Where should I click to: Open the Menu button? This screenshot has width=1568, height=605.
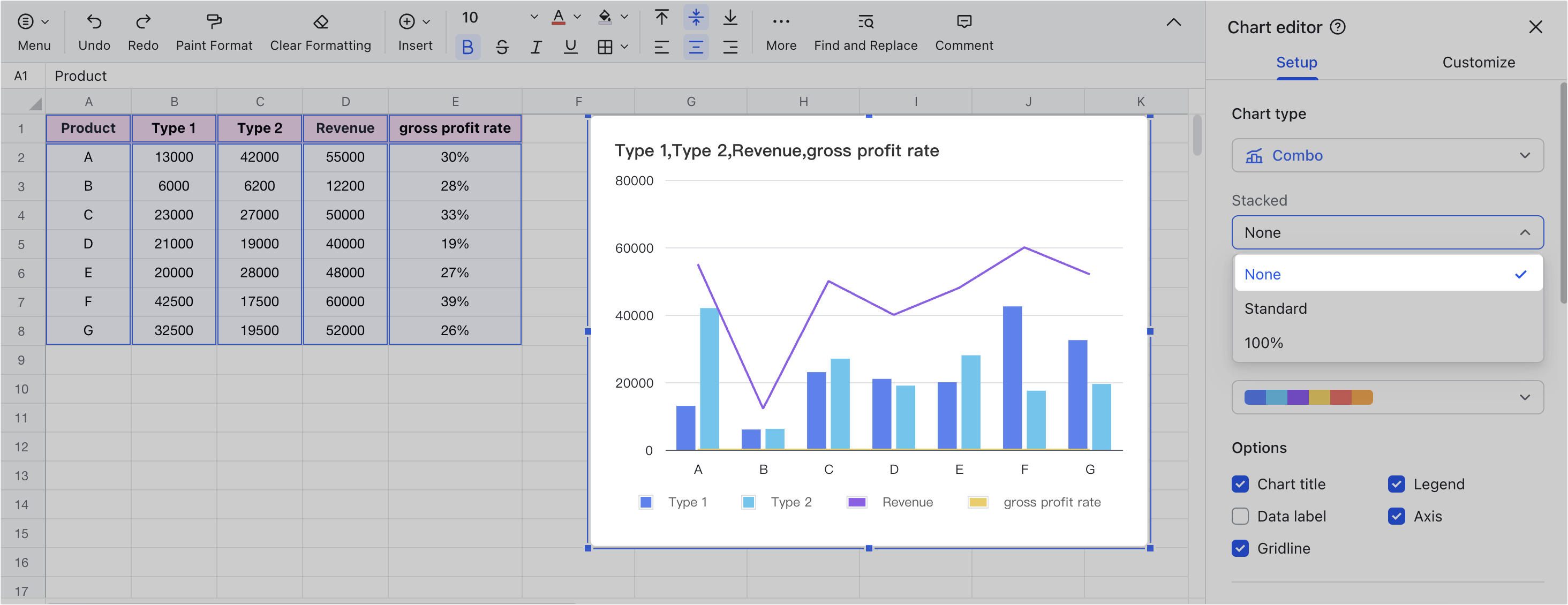click(34, 32)
